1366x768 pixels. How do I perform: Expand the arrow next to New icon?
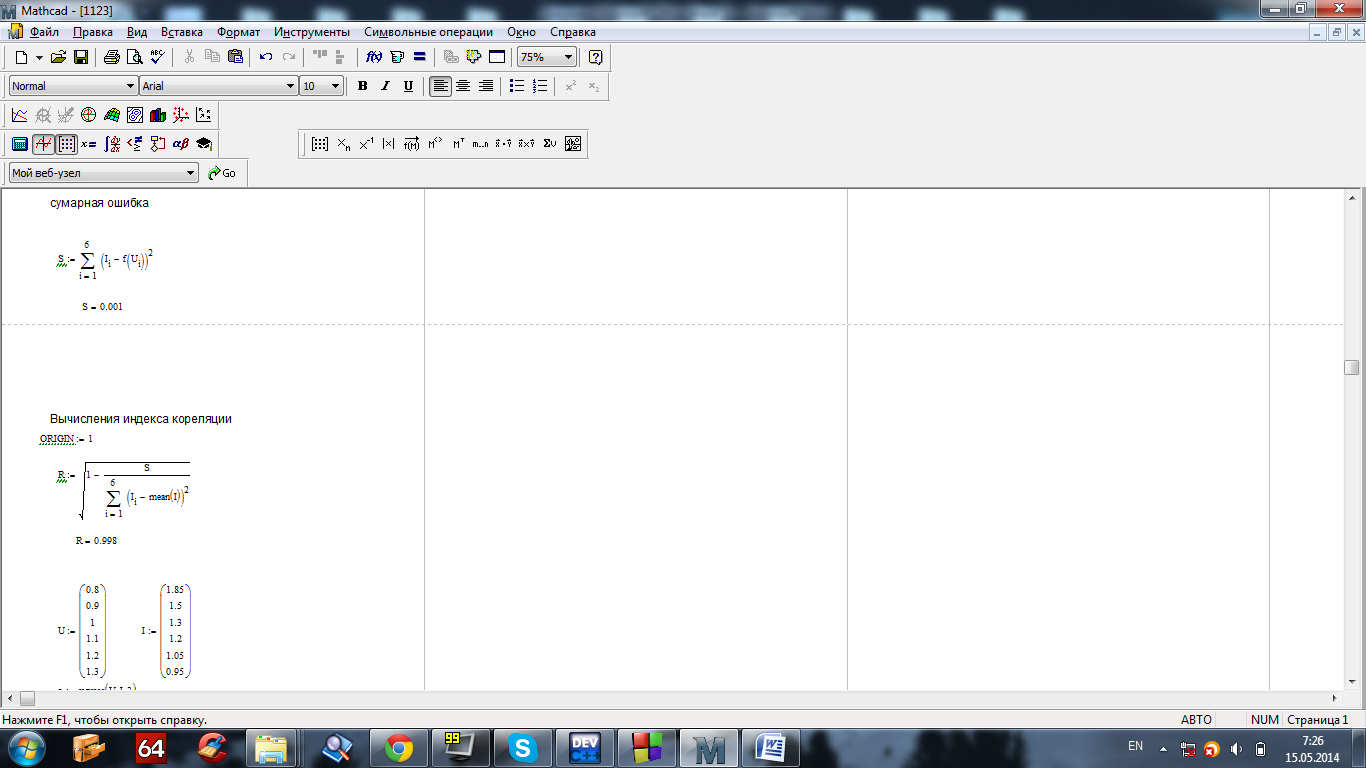click(x=39, y=57)
